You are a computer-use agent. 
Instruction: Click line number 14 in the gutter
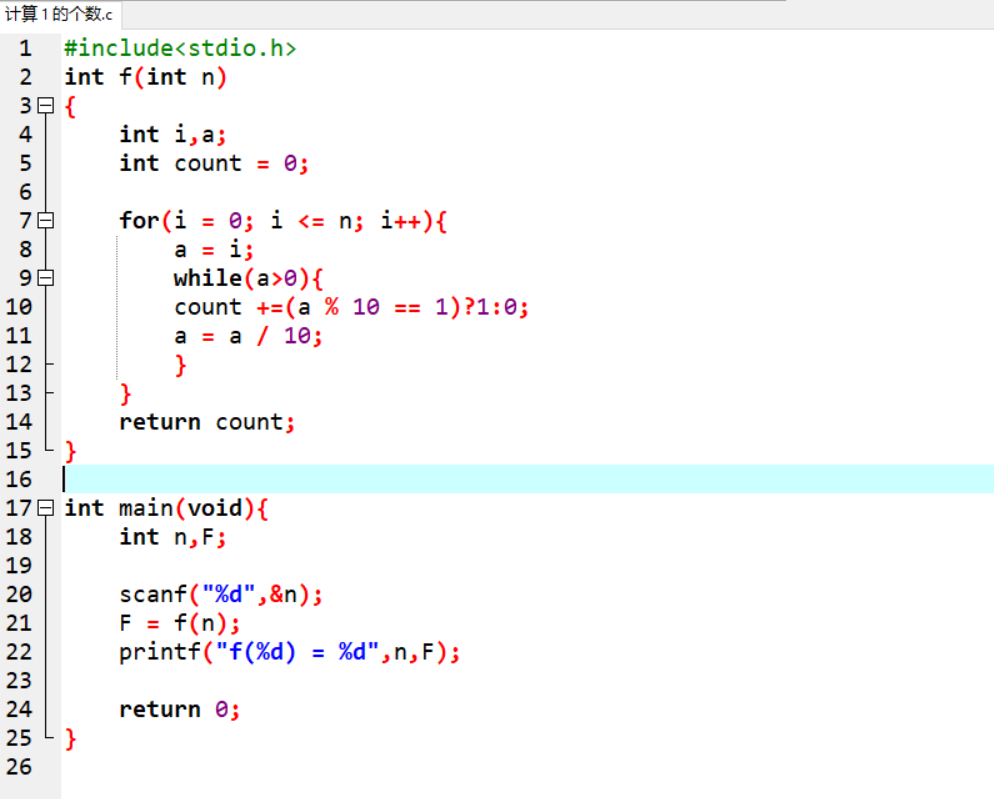[18, 422]
